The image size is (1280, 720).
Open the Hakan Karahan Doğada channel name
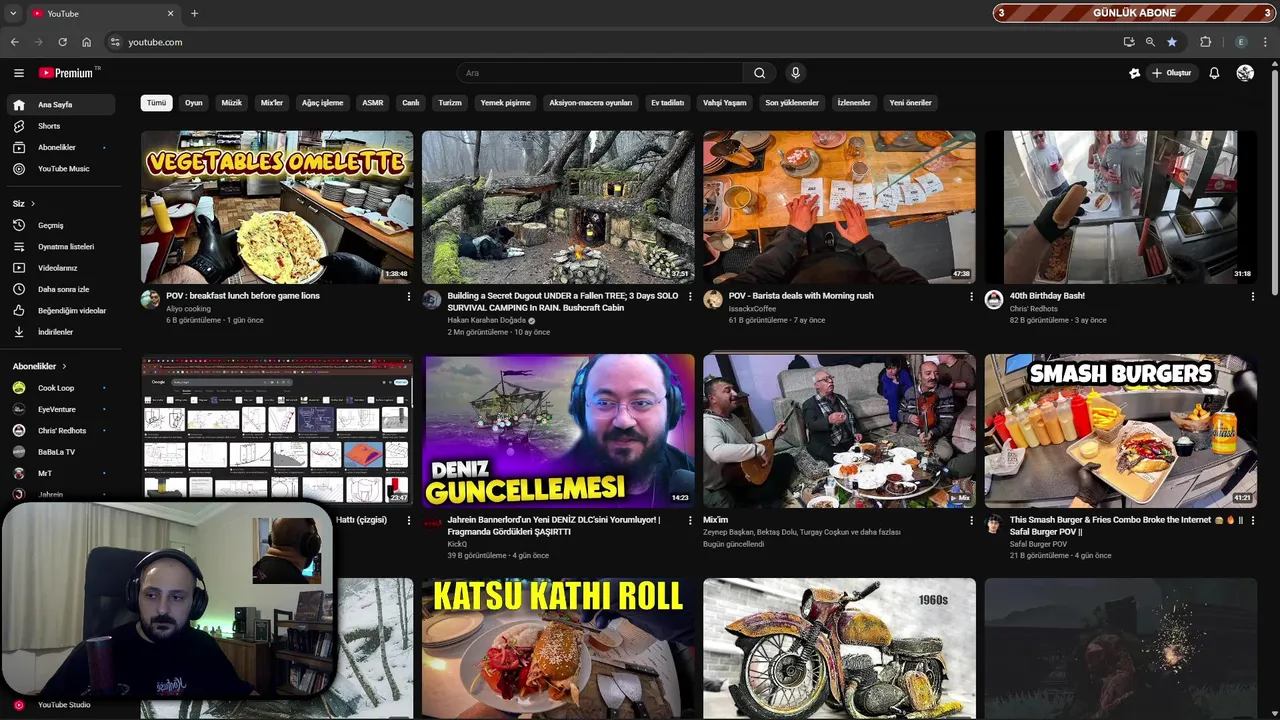pyautogui.click(x=486, y=320)
